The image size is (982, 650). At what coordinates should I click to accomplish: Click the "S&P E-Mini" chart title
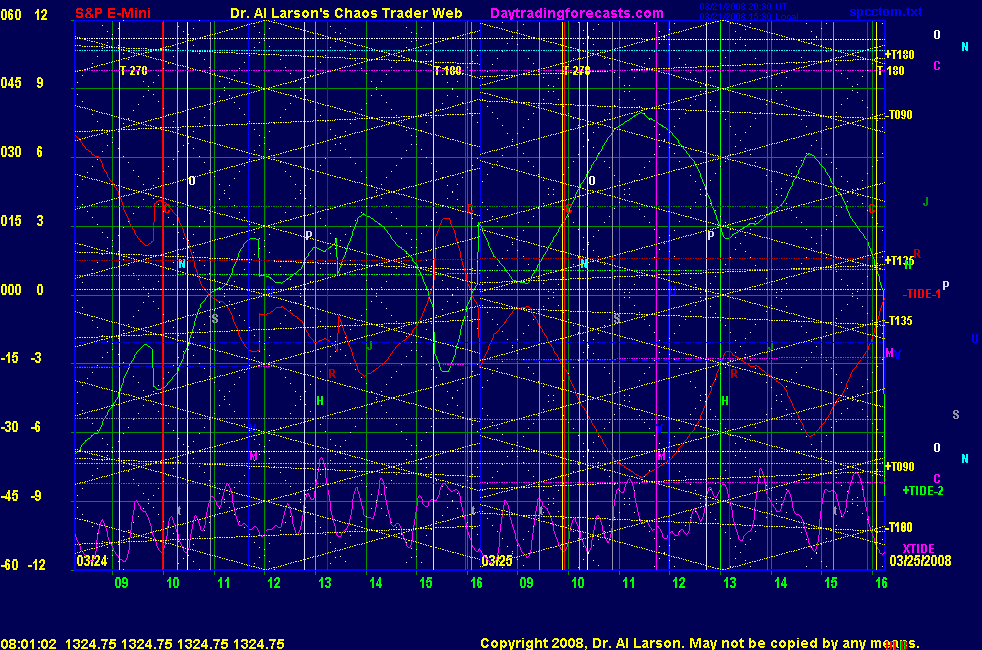tap(113, 13)
